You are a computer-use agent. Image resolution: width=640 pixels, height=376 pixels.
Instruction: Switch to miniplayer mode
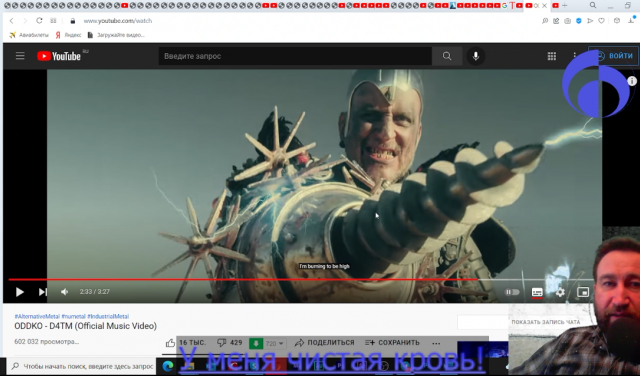[x=583, y=292]
